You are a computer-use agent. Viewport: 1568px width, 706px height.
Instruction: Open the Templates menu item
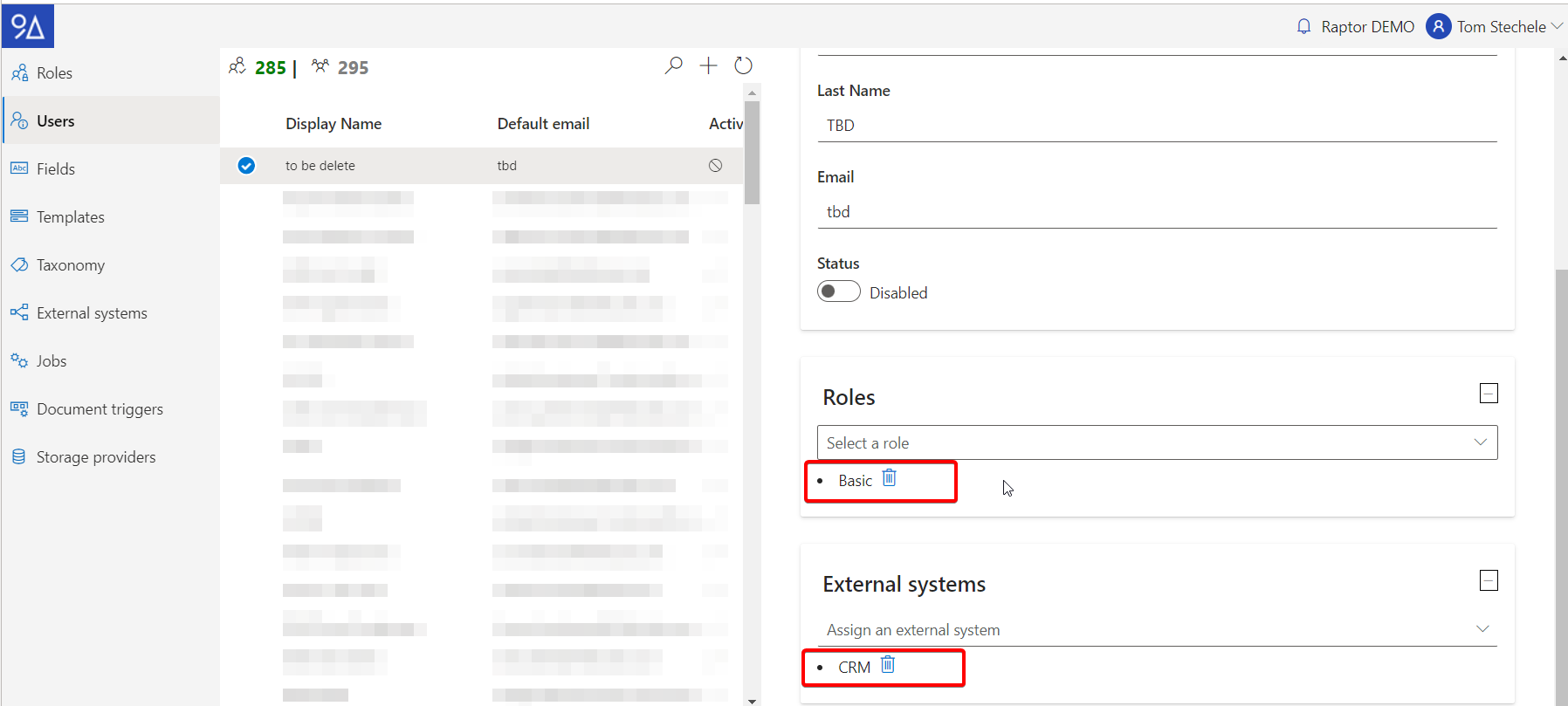pos(70,217)
